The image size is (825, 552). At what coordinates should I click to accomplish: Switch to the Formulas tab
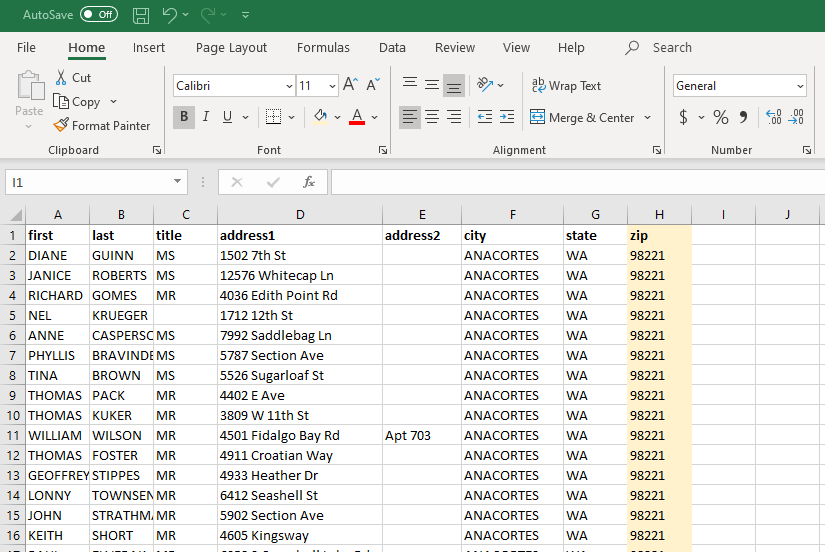pos(323,48)
